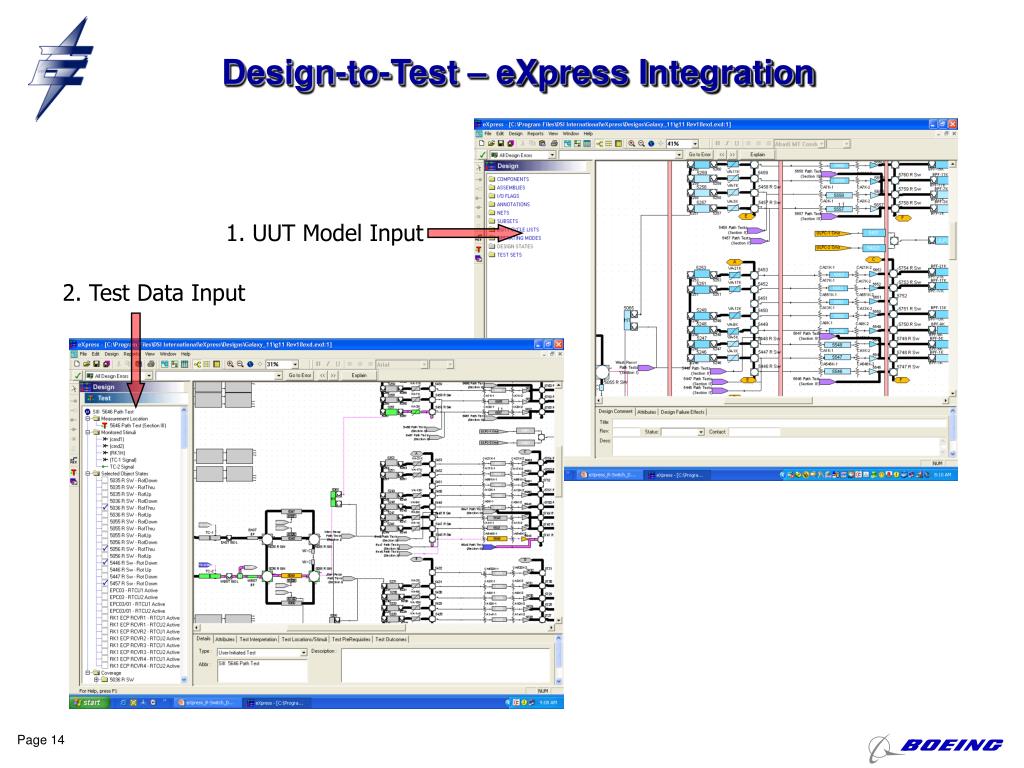The image size is (1024, 768).
Task: Collapse the Coverage tree node
Action: [88, 673]
